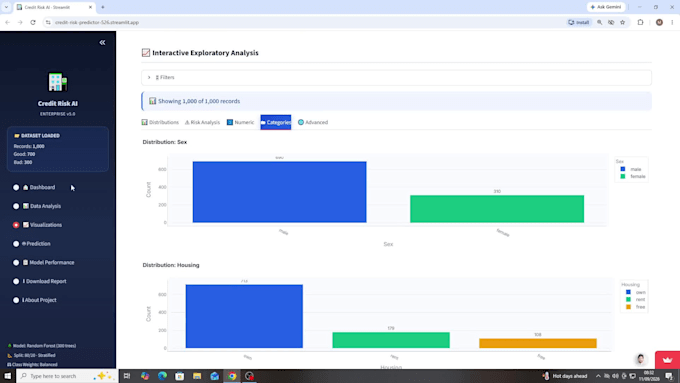Open the Windows Start menu
The height and width of the screenshot is (383, 680).
pos(7,376)
